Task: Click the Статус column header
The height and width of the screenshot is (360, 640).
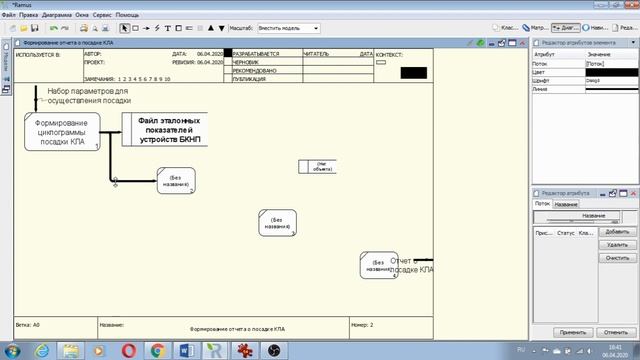Action: point(566,233)
